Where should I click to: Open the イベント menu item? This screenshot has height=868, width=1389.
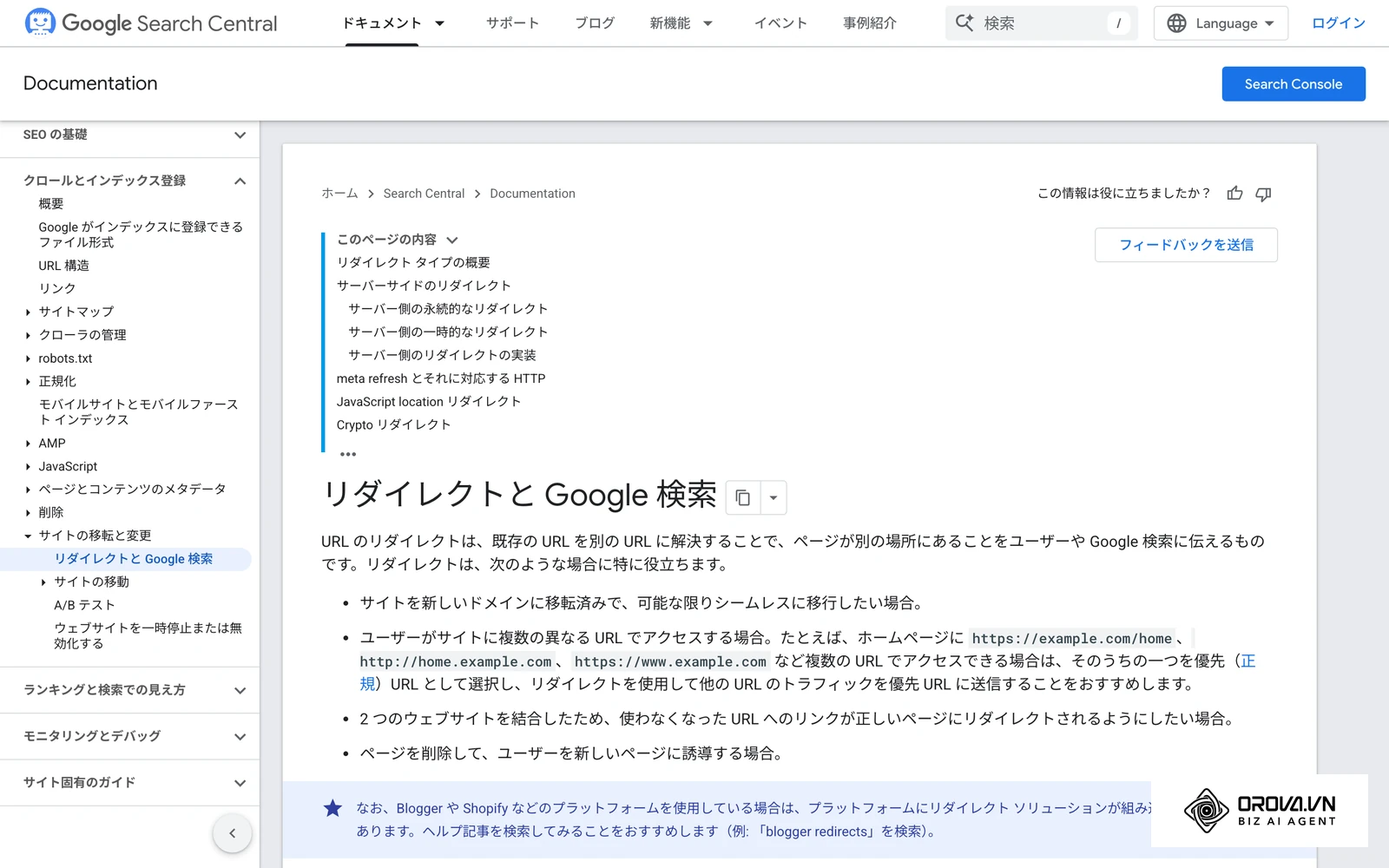coord(780,23)
